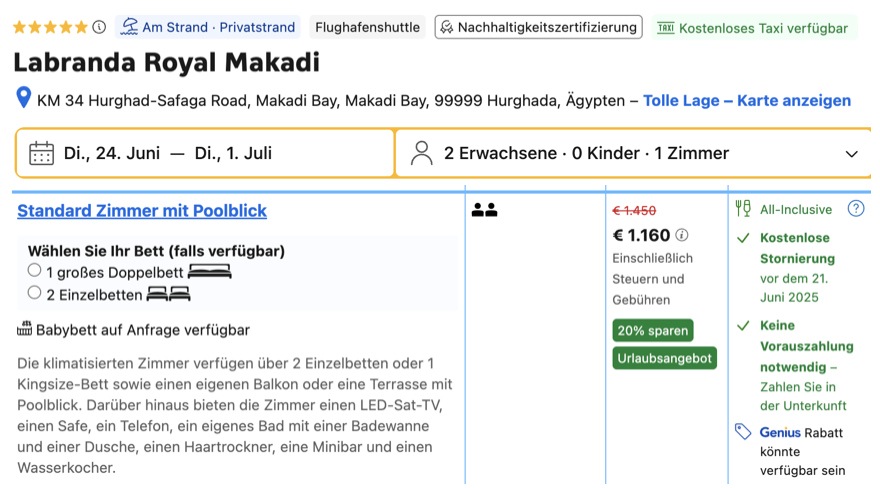Click the Genius discount tag icon

[x=743, y=431]
